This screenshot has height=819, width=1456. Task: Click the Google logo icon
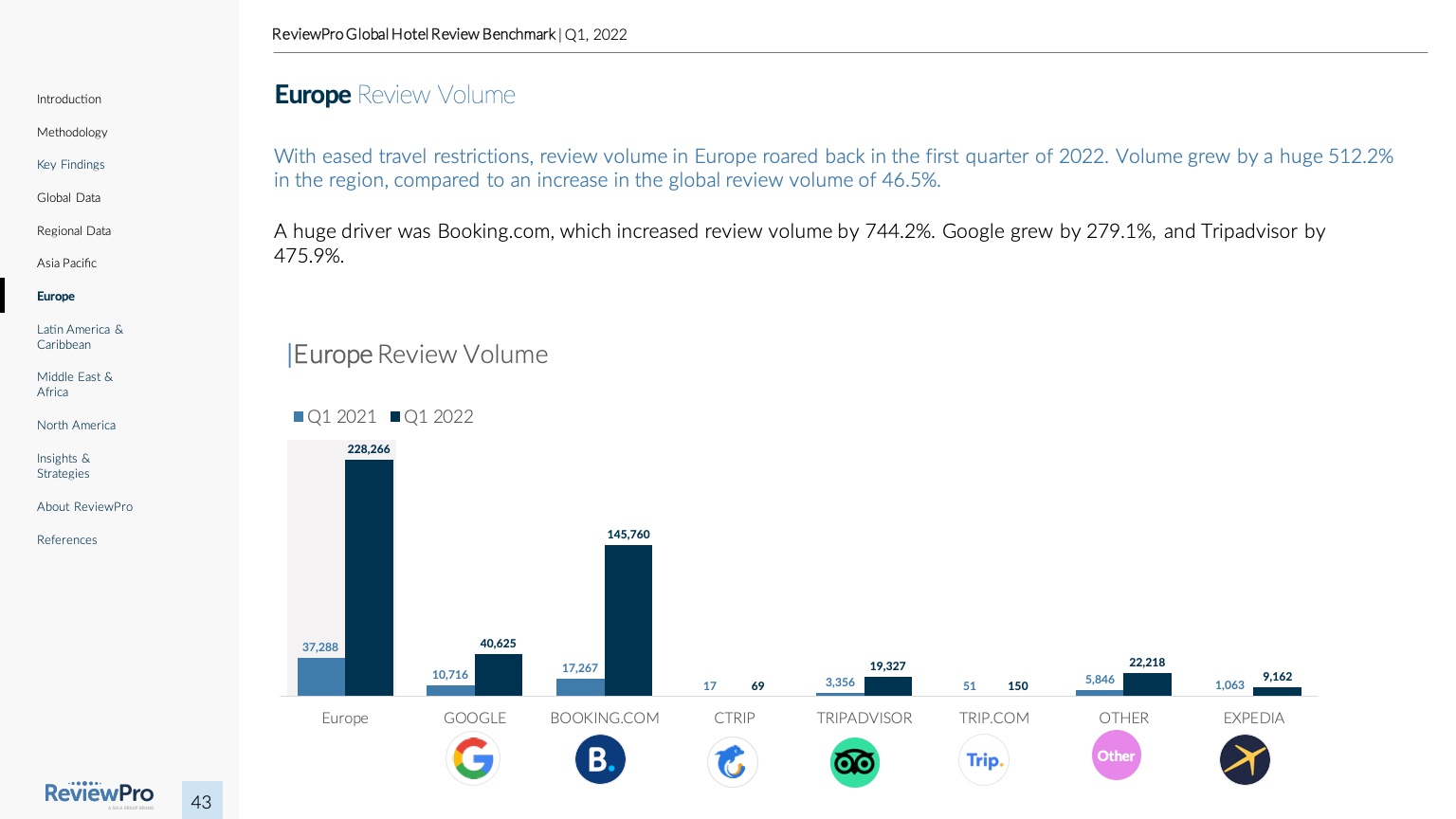473,759
